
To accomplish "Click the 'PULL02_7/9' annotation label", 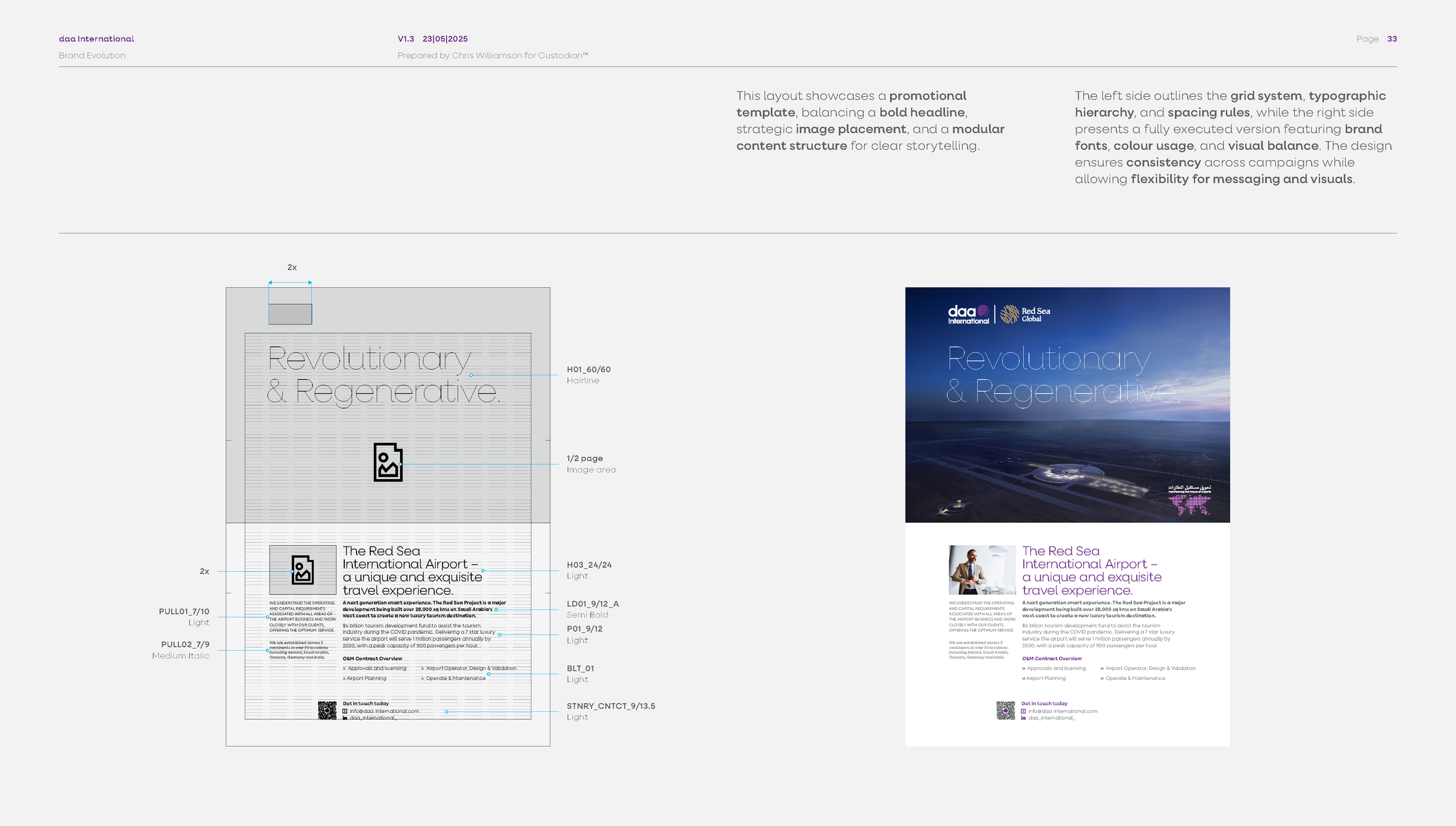I will (185, 645).
